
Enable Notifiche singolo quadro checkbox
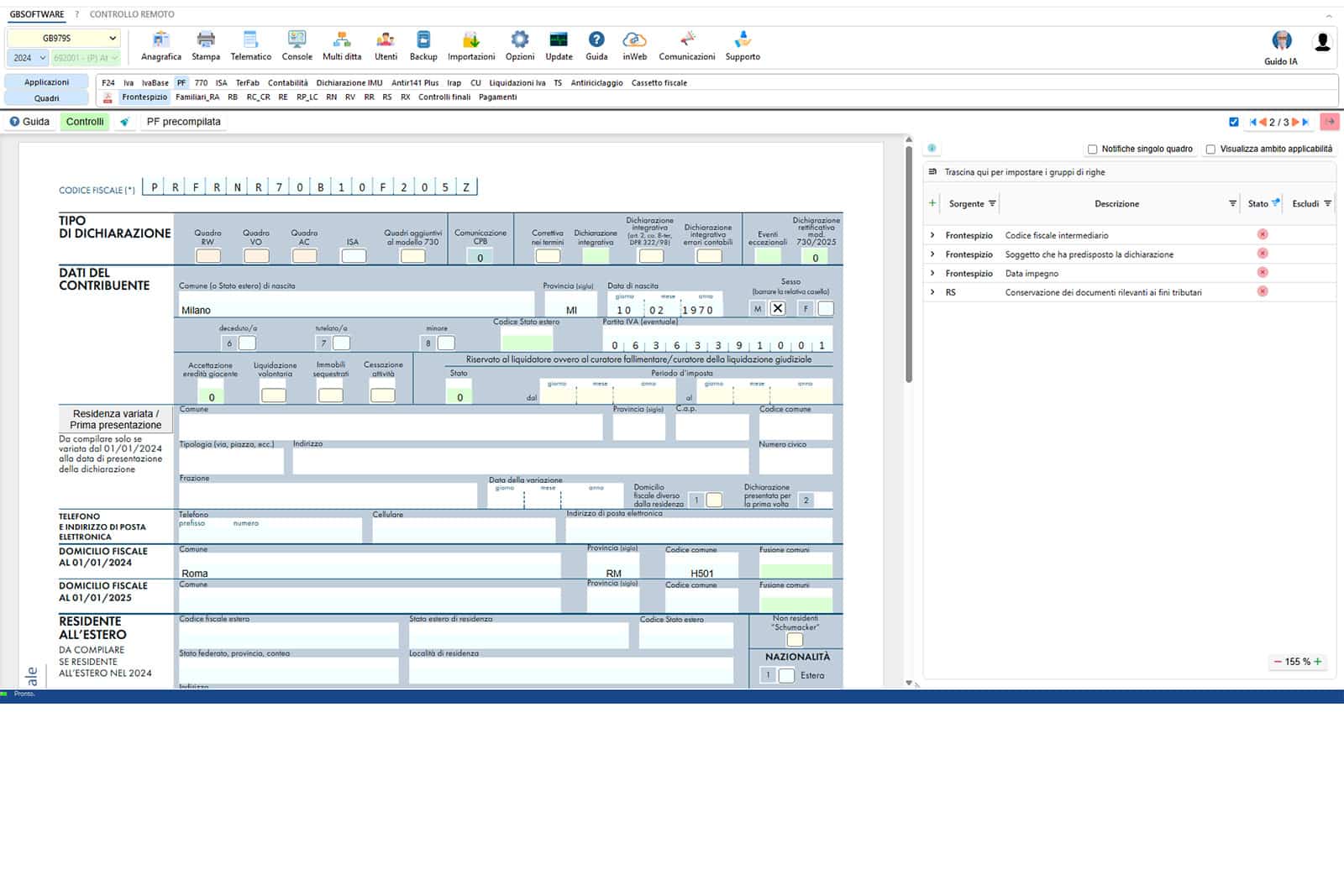pyautogui.click(x=1093, y=149)
